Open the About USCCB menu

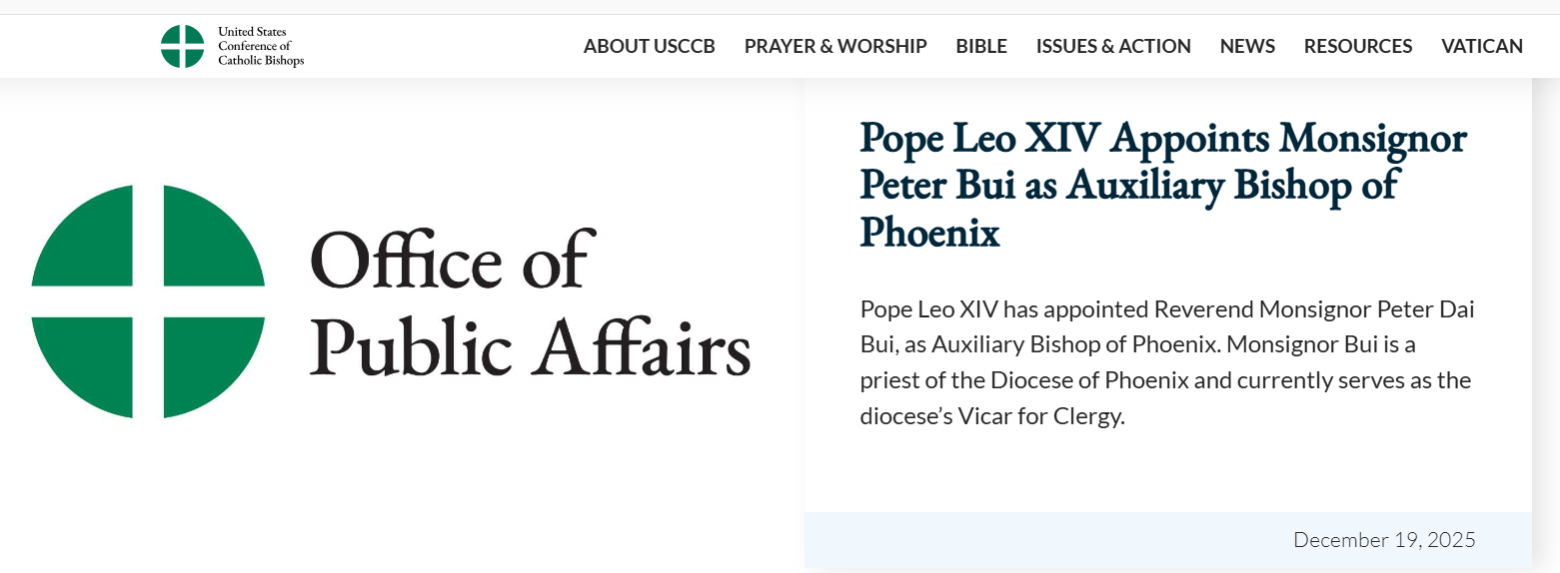[649, 46]
